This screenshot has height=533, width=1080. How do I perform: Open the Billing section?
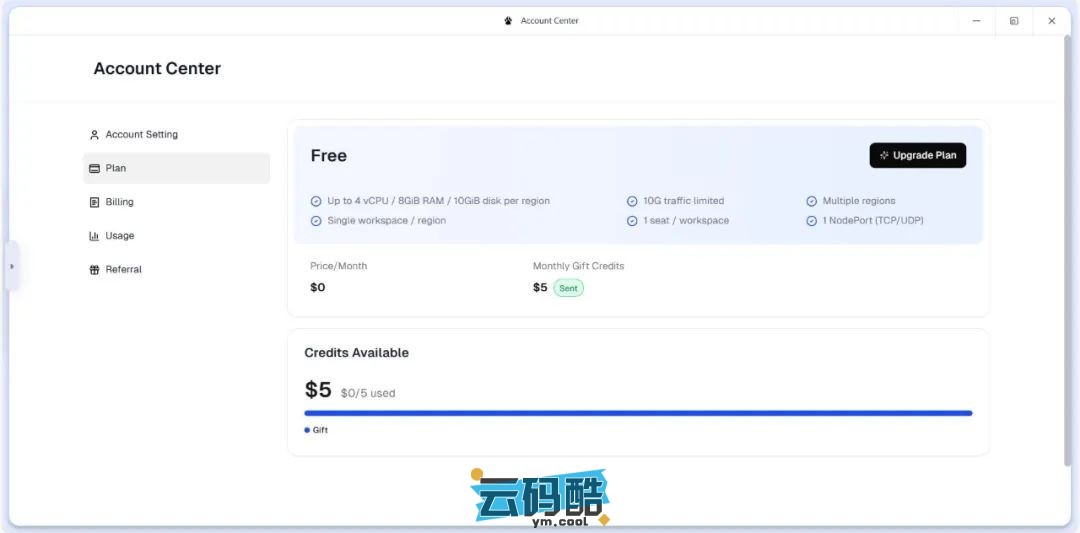click(x=119, y=202)
